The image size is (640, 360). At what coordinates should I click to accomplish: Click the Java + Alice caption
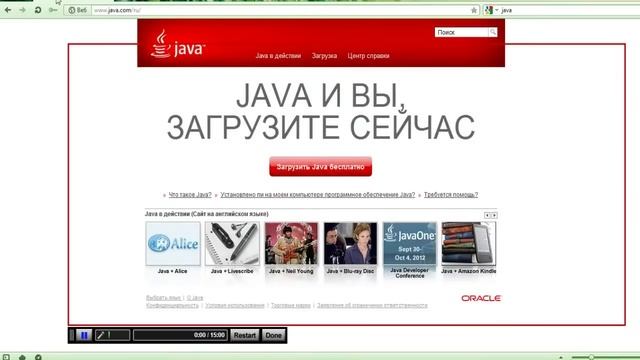click(x=173, y=271)
